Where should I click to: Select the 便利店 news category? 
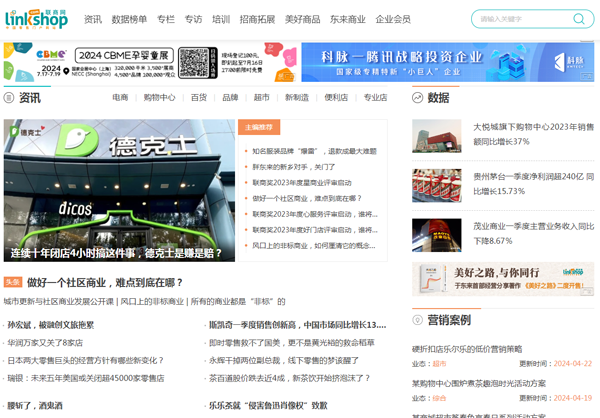tap(336, 98)
